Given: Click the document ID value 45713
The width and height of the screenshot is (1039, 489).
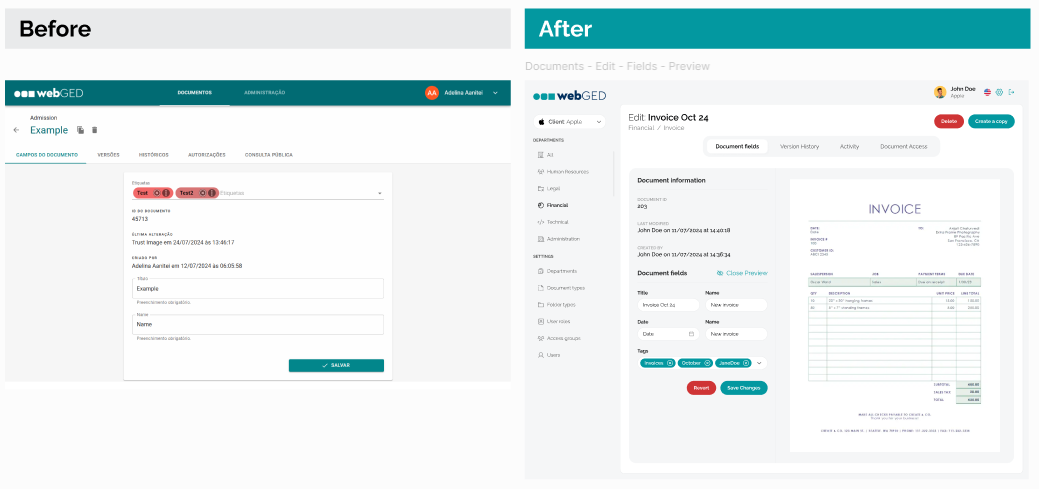Looking at the screenshot, I should pyautogui.click(x=140, y=219).
